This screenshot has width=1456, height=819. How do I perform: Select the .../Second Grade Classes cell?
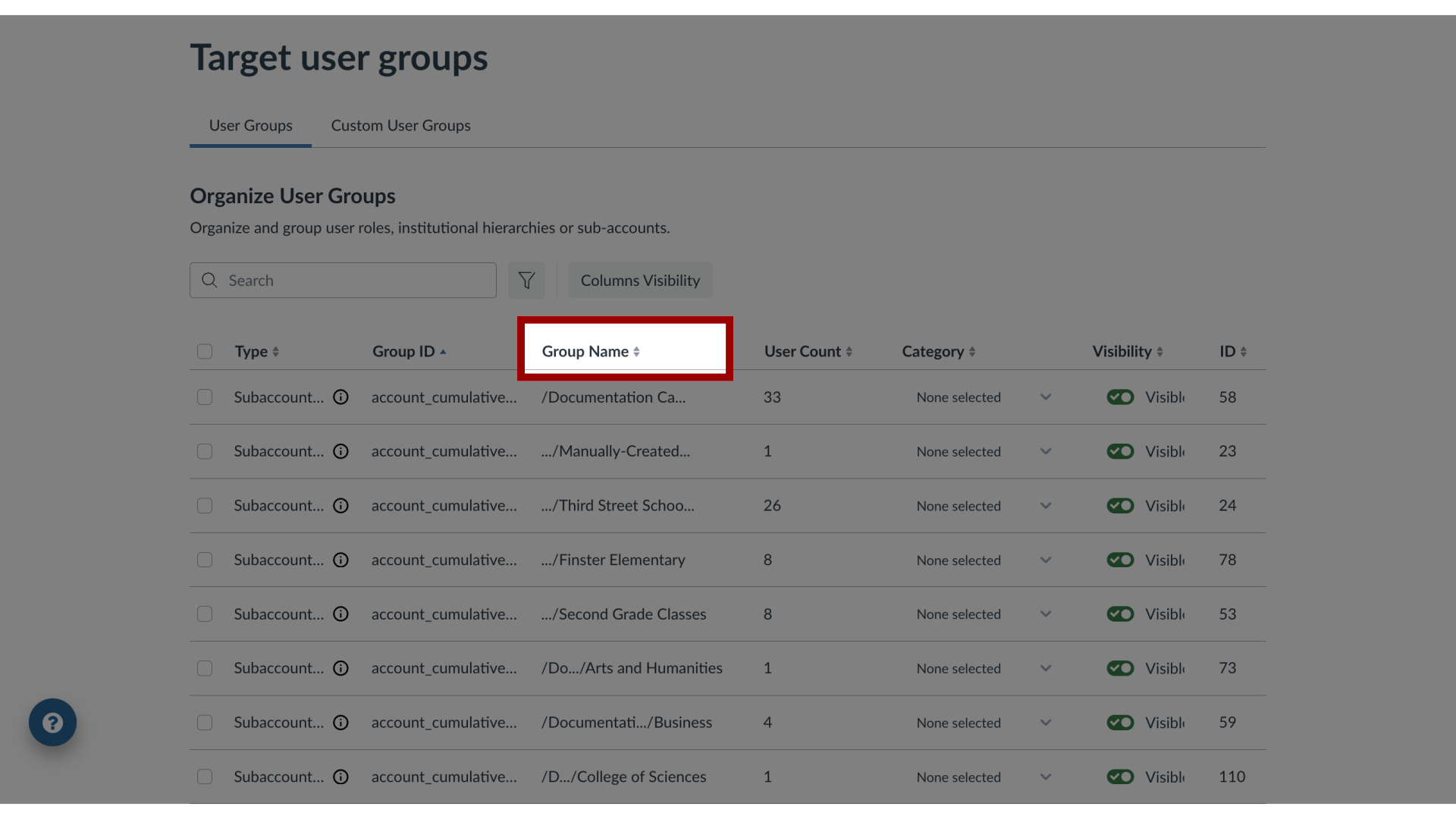(623, 614)
